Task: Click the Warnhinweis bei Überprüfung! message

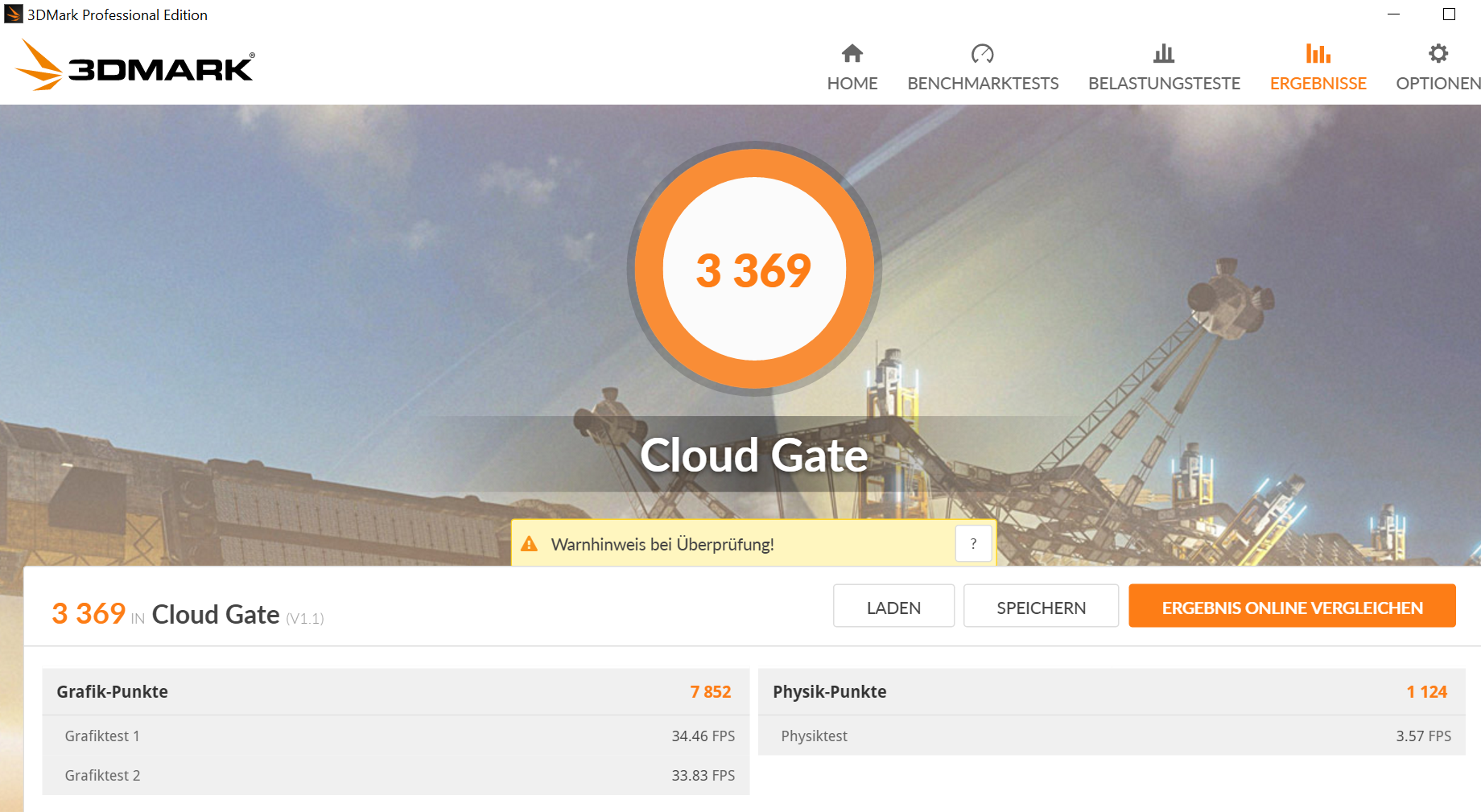Action: click(662, 545)
